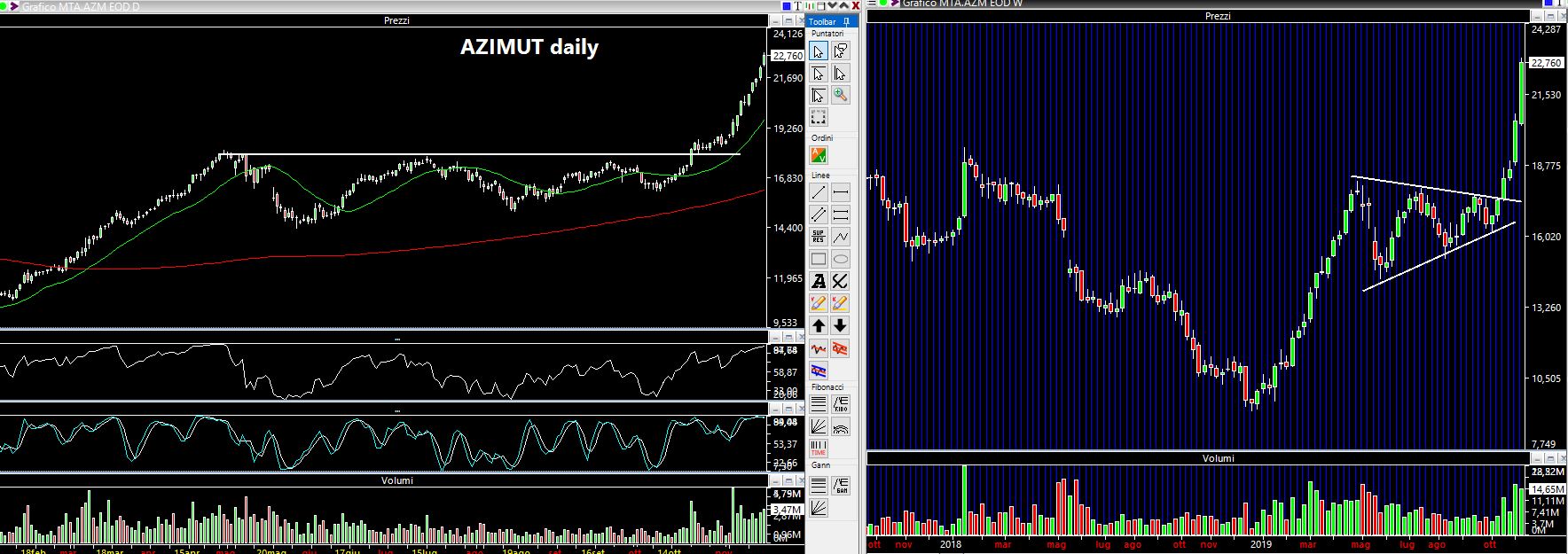The height and width of the screenshot is (554, 1568).
Task: Click the 14,400 price axis label
Action: pos(788,228)
